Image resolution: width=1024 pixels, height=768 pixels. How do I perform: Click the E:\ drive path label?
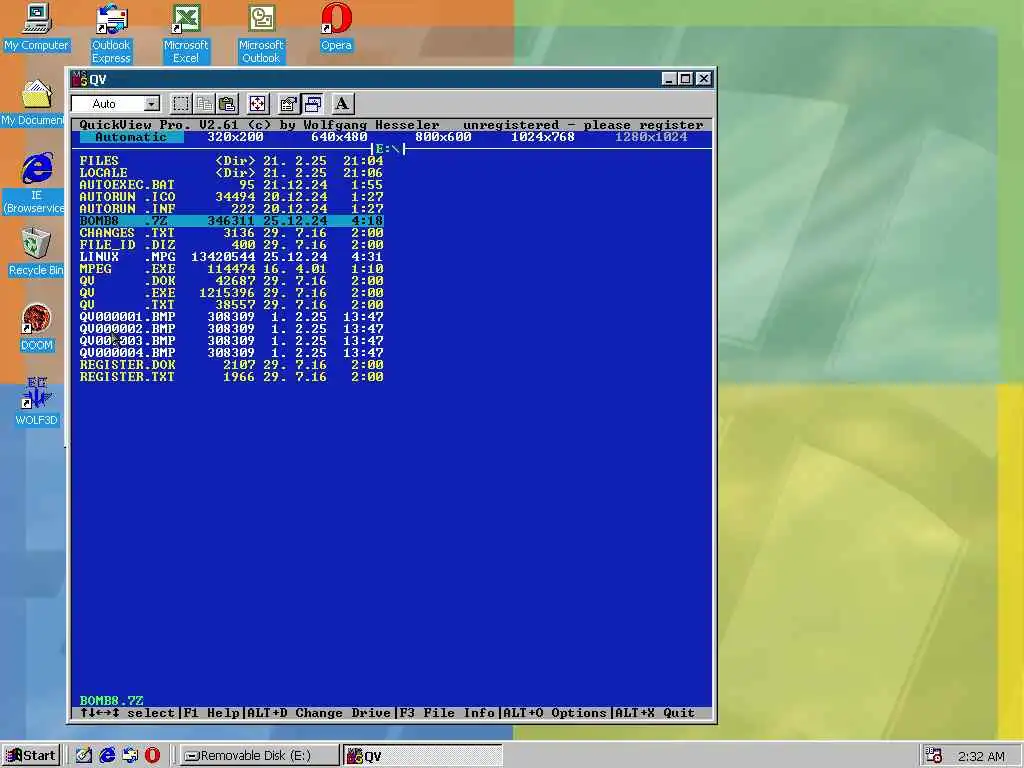[x=387, y=149]
